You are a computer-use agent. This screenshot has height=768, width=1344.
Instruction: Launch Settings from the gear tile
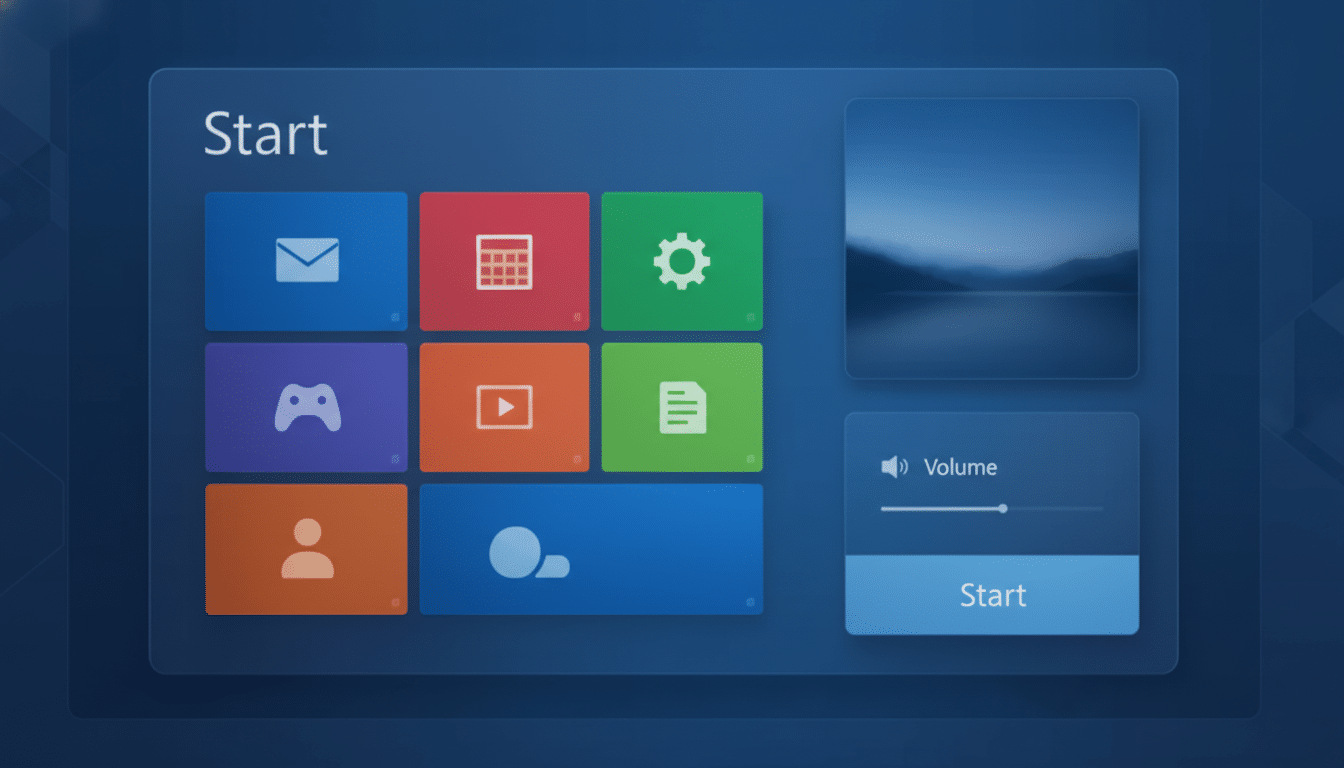[x=683, y=261]
